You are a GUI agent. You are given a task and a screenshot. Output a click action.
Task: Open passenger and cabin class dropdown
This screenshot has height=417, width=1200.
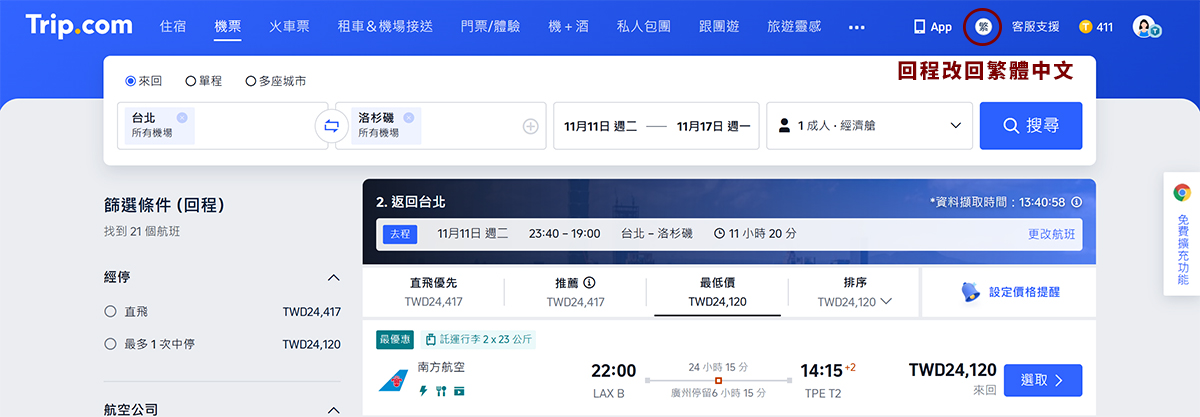click(x=868, y=126)
